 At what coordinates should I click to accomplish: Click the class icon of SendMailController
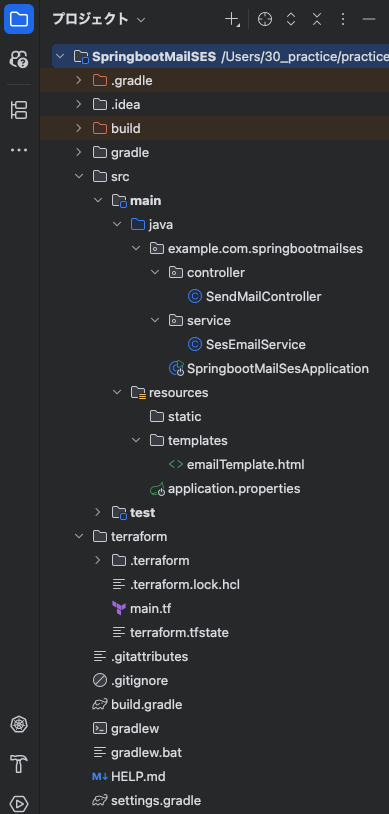tap(194, 296)
